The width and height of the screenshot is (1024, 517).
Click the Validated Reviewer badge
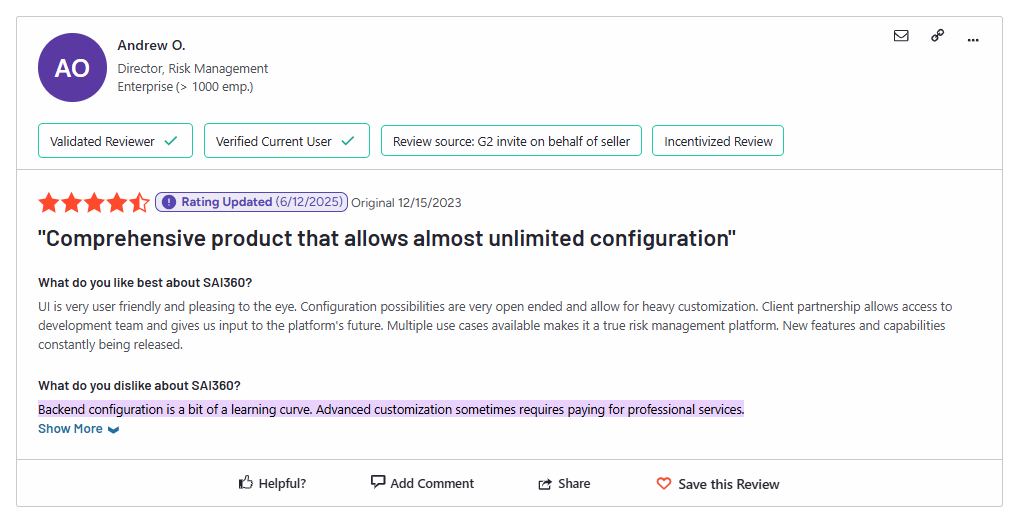[x=115, y=141]
